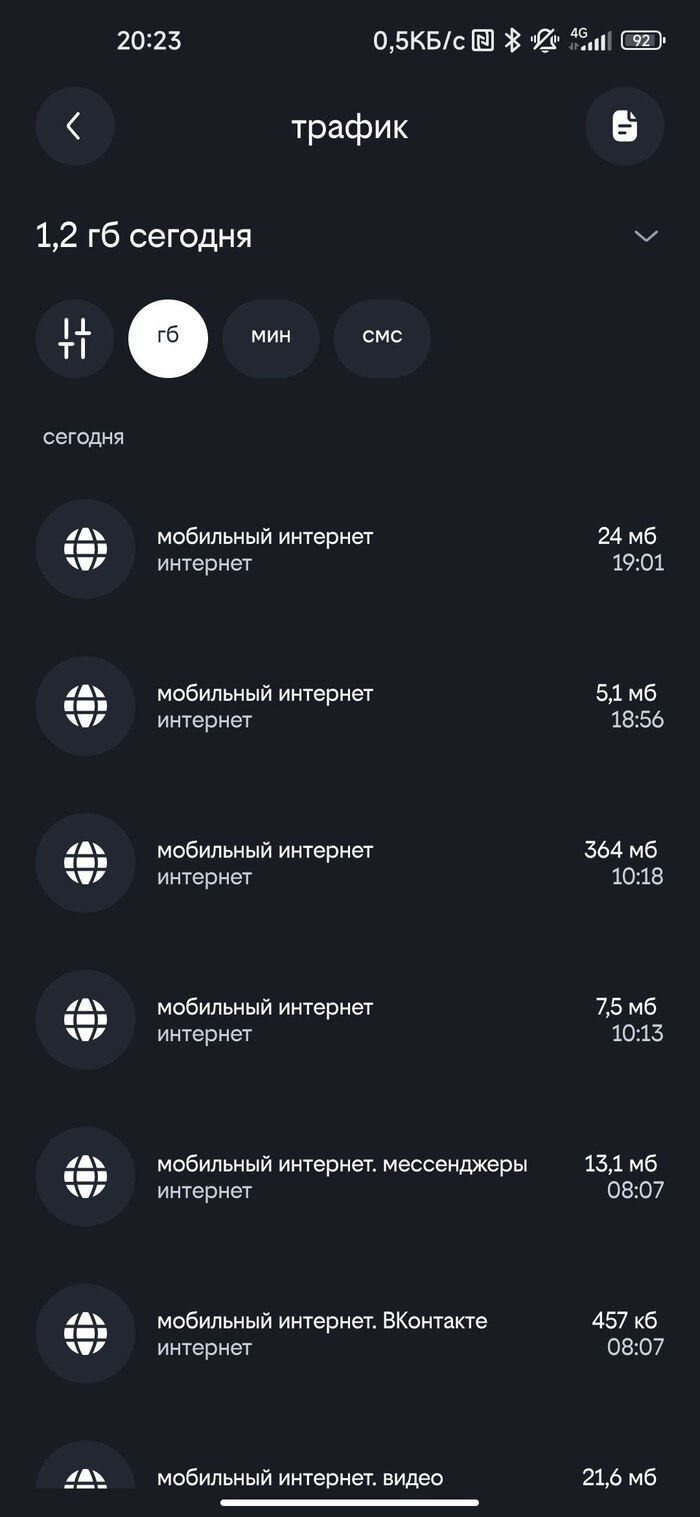Tap globe icon of the 24 мб entry

[x=85, y=549]
